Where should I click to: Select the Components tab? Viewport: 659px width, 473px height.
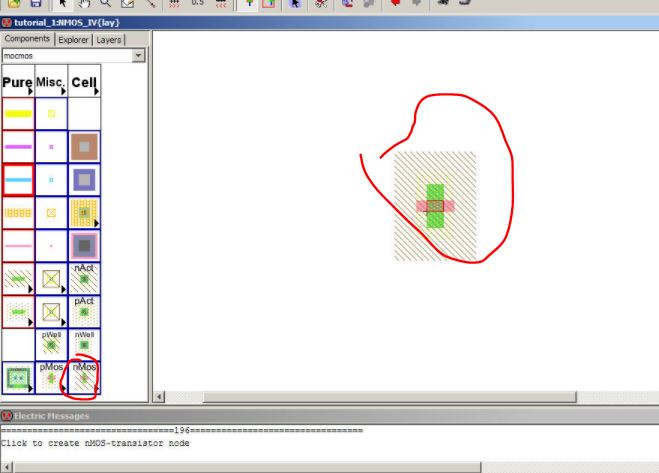pyautogui.click(x=28, y=39)
